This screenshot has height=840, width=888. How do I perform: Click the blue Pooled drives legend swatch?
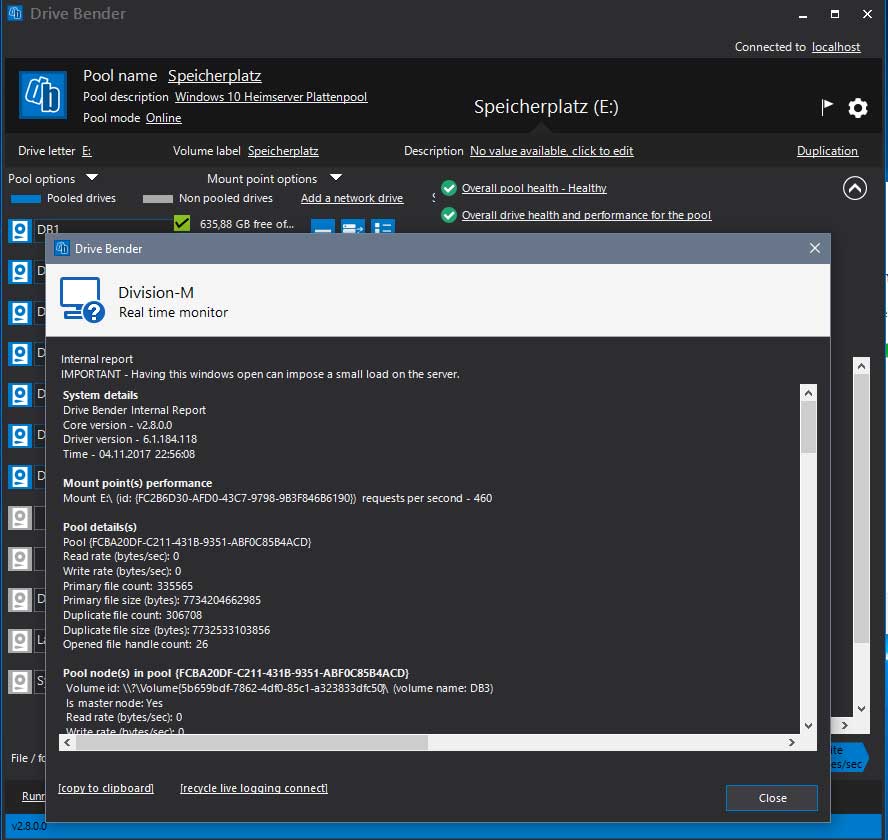(26, 199)
